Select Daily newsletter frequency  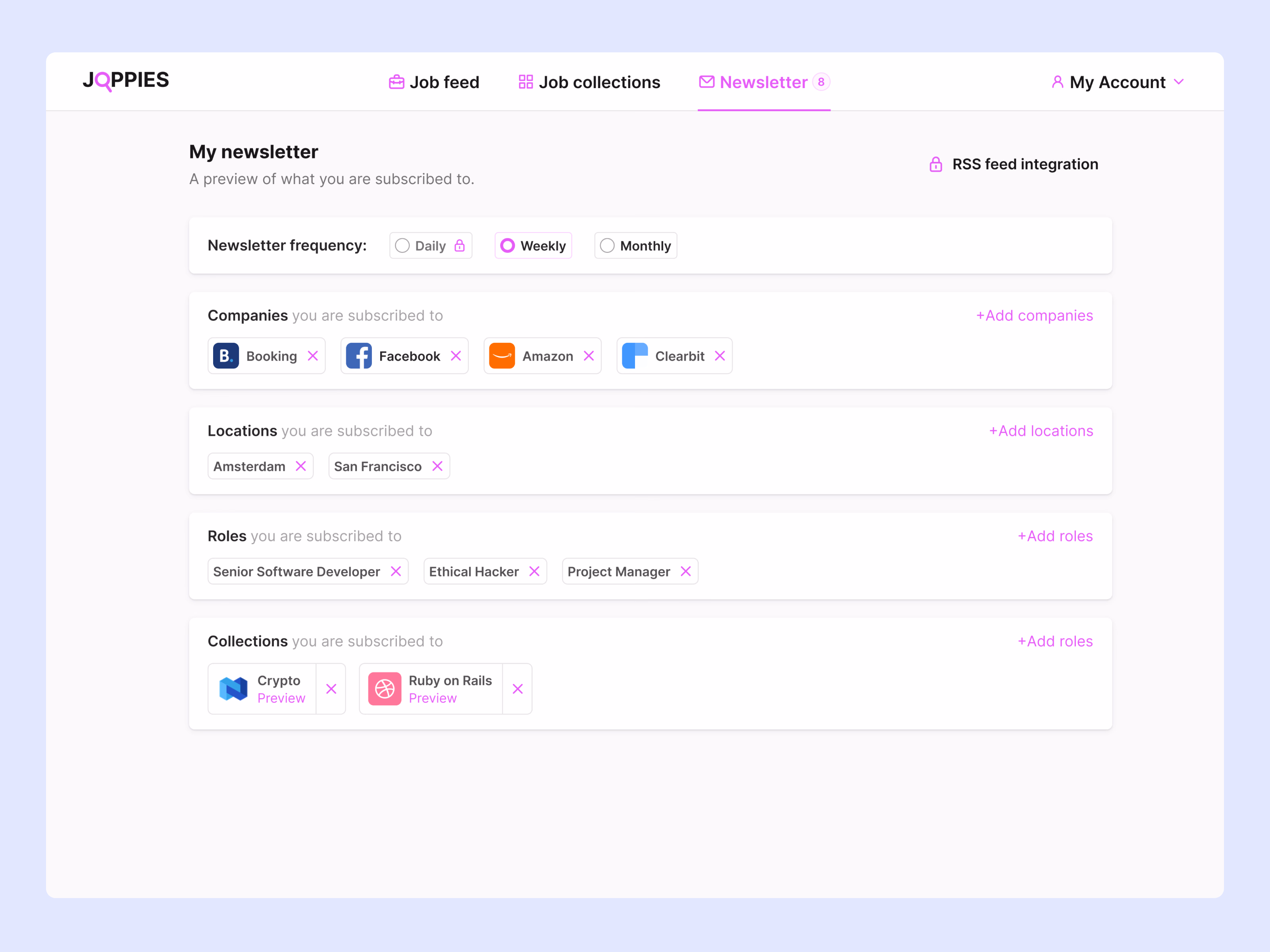(431, 246)
